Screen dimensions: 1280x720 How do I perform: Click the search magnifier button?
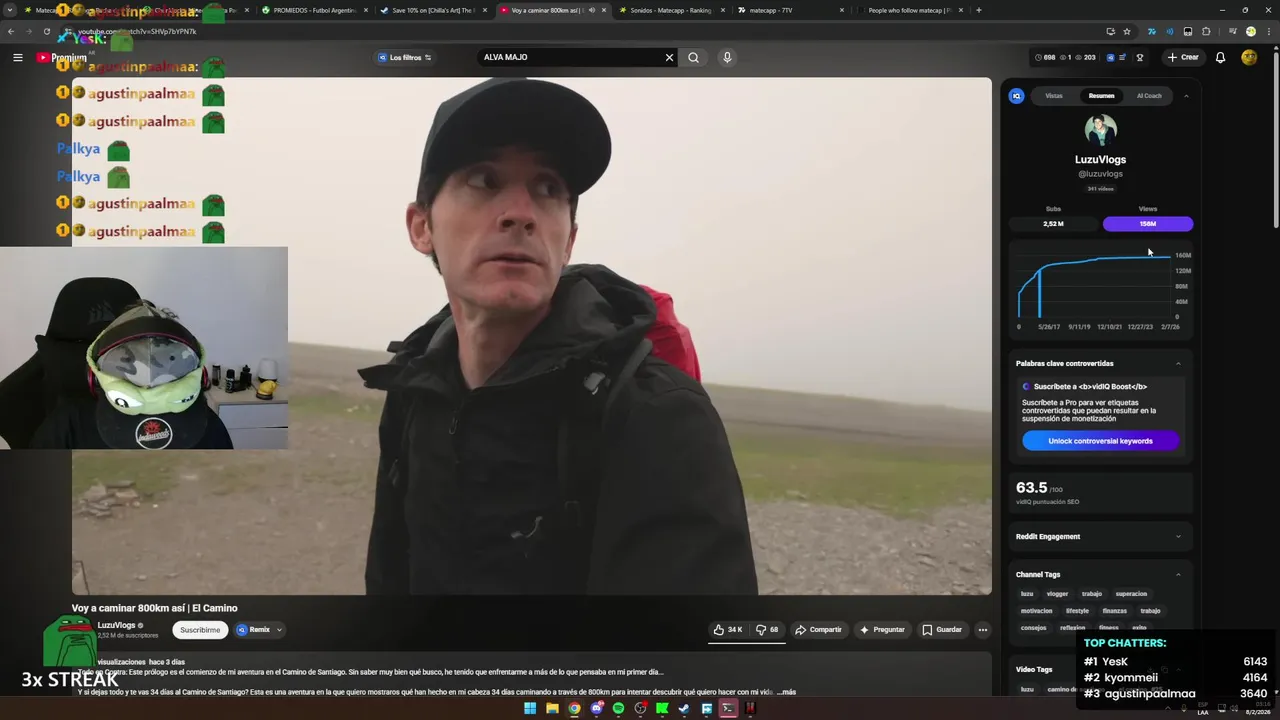click(x=693, y=57)
